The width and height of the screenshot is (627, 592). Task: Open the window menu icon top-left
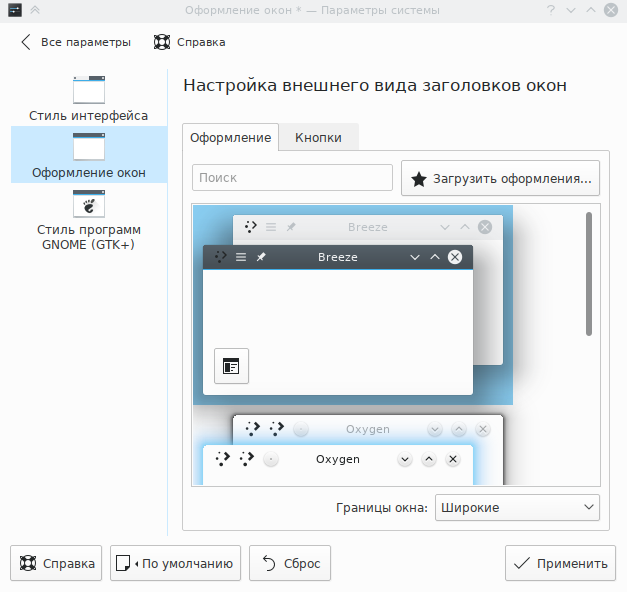pos(16,10)
